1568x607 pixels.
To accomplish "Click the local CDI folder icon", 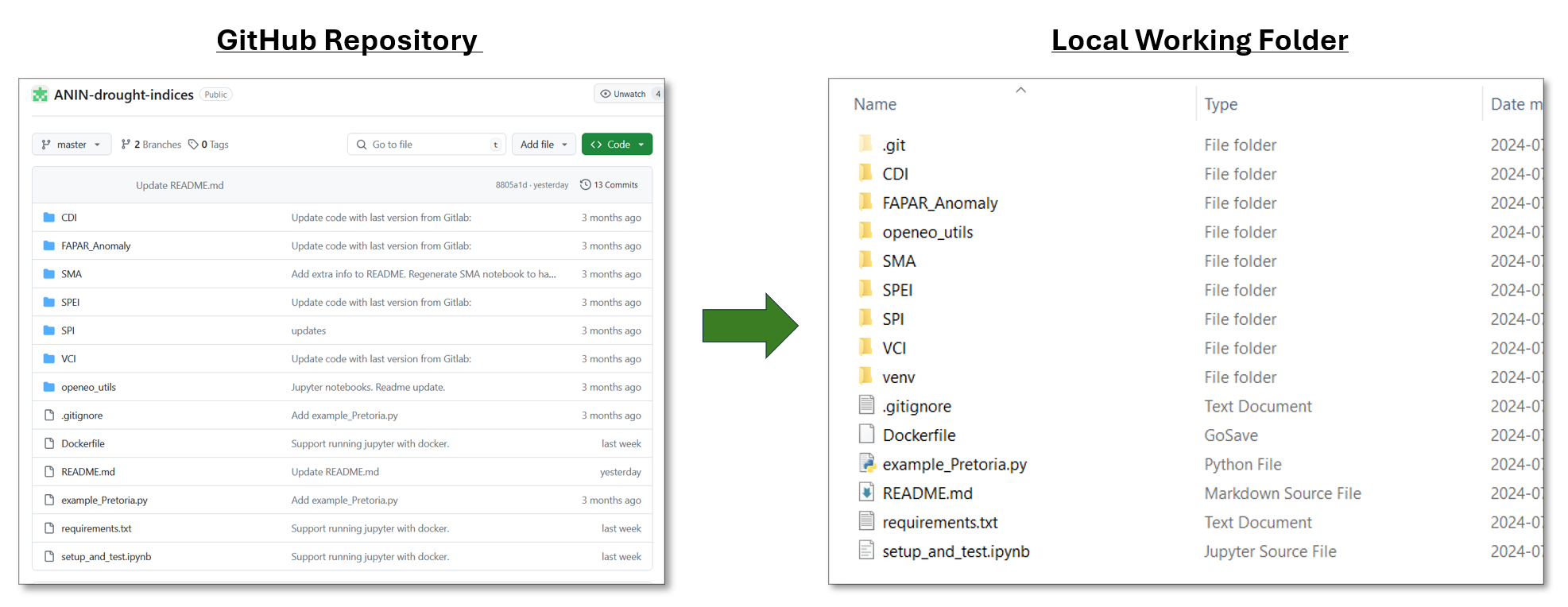I will coord(866,172).
